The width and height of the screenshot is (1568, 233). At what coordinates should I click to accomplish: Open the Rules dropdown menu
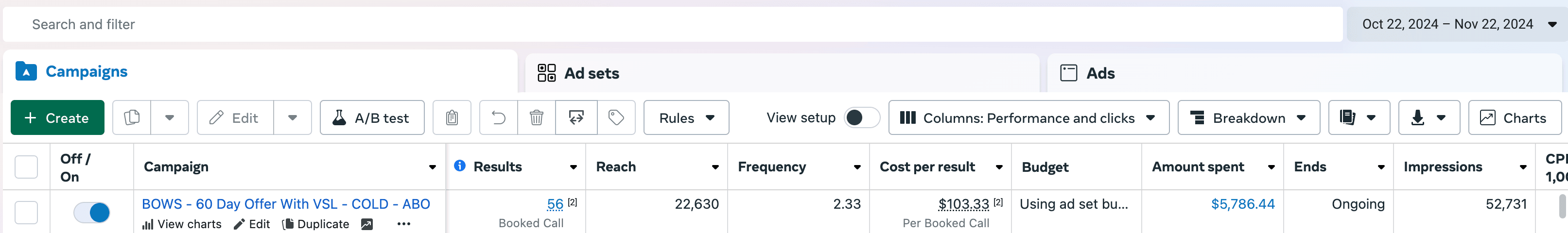(686, 117)
